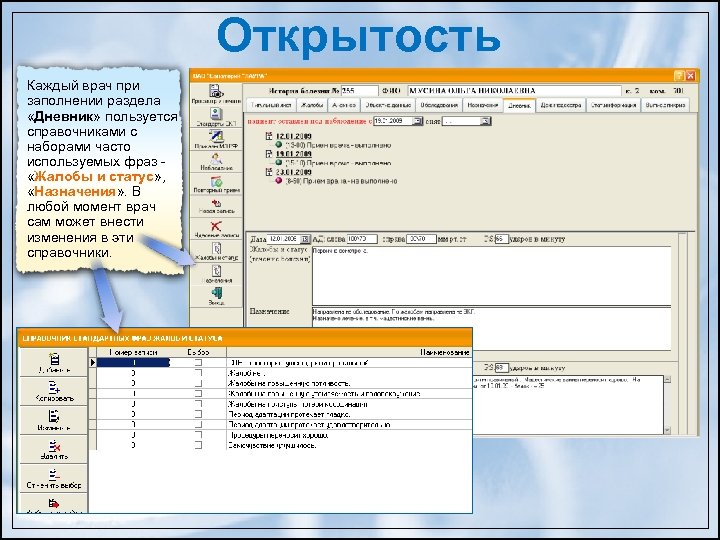This screenshot has width=720, height=540.
Task: Switch to the Статинформация tab
Action: [x=613, y=105]
